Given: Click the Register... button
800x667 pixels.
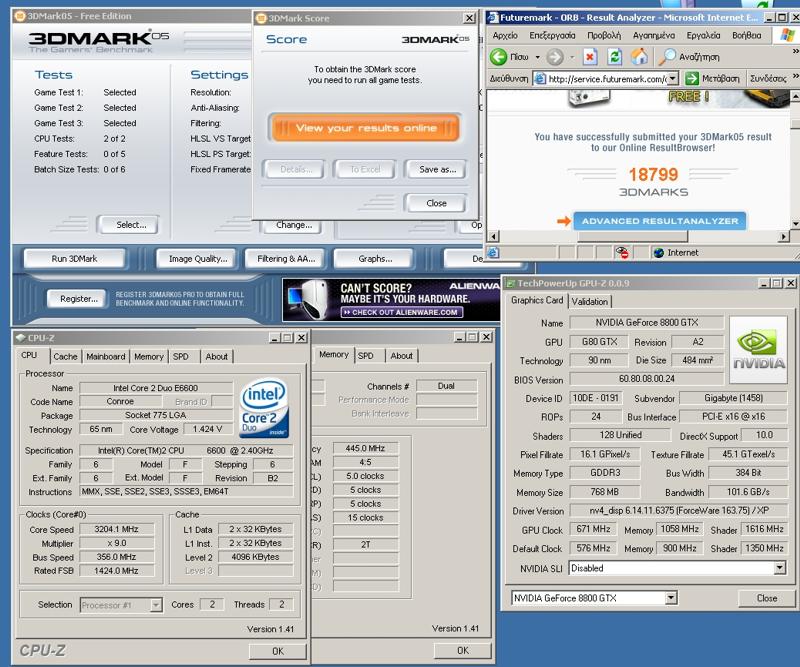Looking at the screenshot, I should [x=79, y=299].
